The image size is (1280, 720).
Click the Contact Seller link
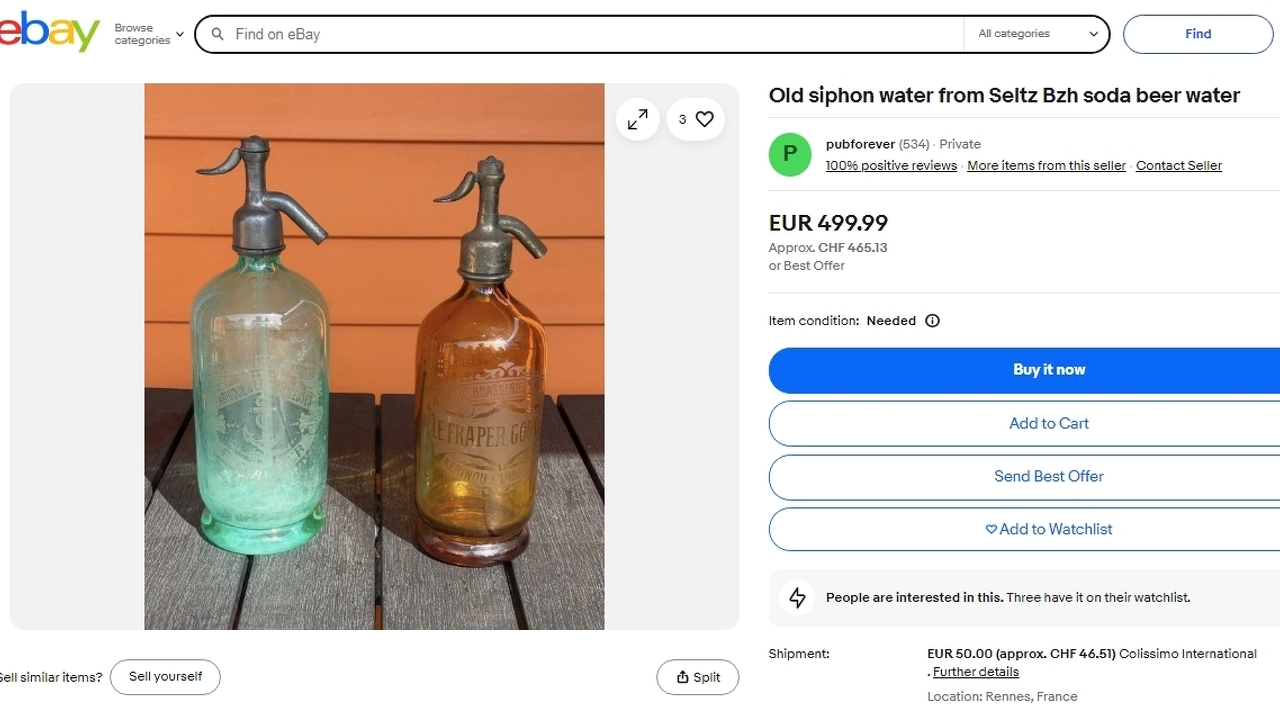point(1178,166)
